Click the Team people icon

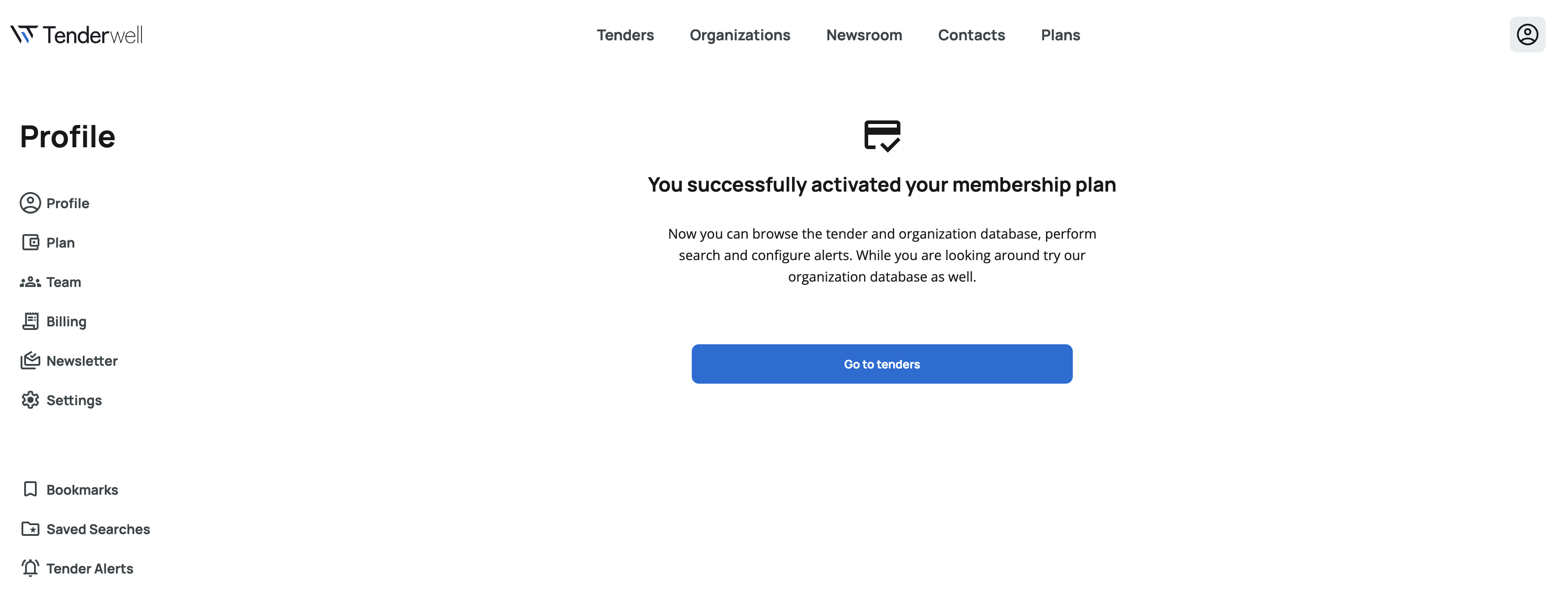30,282
